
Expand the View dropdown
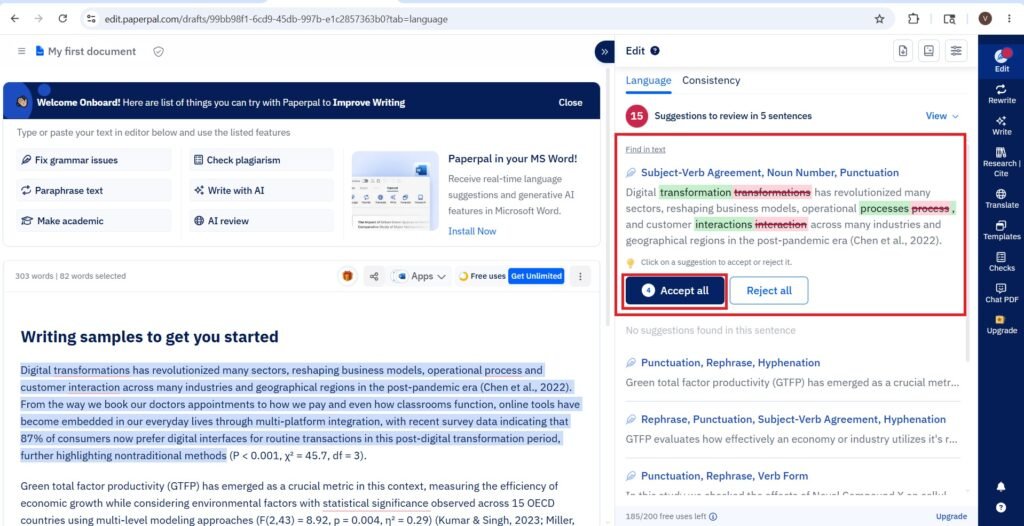[x=942, y=116]
